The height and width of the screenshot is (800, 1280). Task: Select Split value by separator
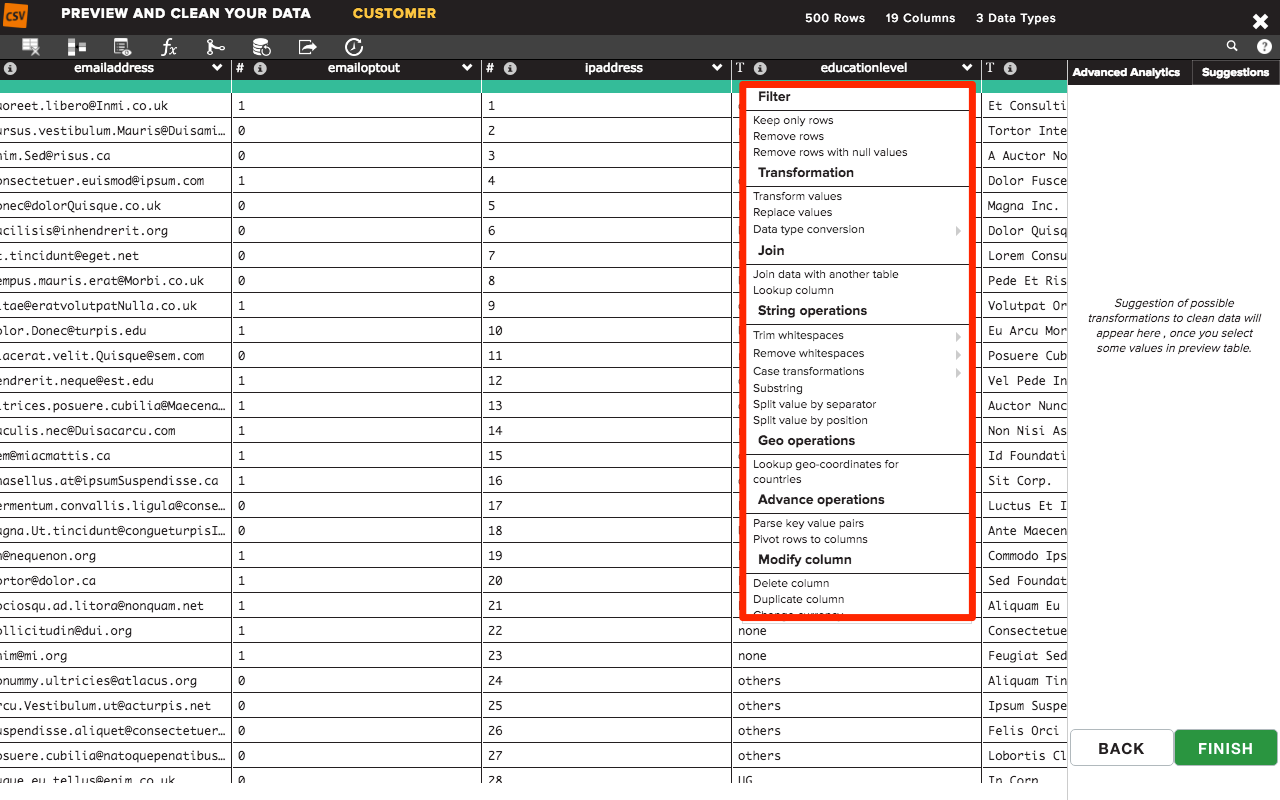pyautogui.click(x=814, y=405)
